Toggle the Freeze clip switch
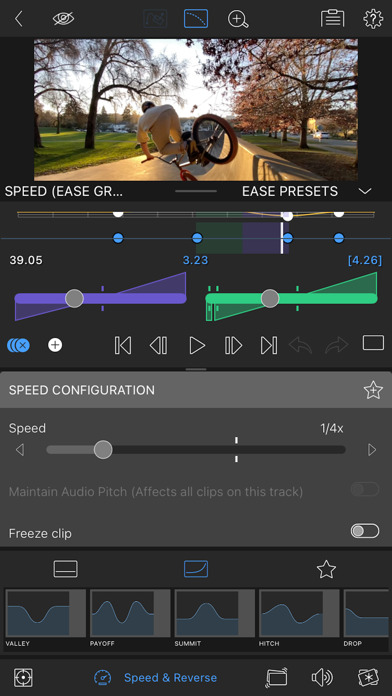Viewport: 392px width, 696px height. coord(365,531)
